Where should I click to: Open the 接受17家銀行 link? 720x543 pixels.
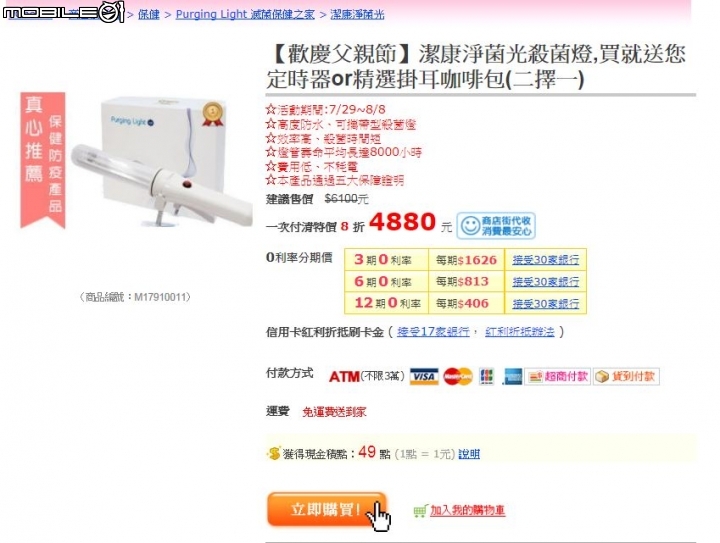pos(433,331)
